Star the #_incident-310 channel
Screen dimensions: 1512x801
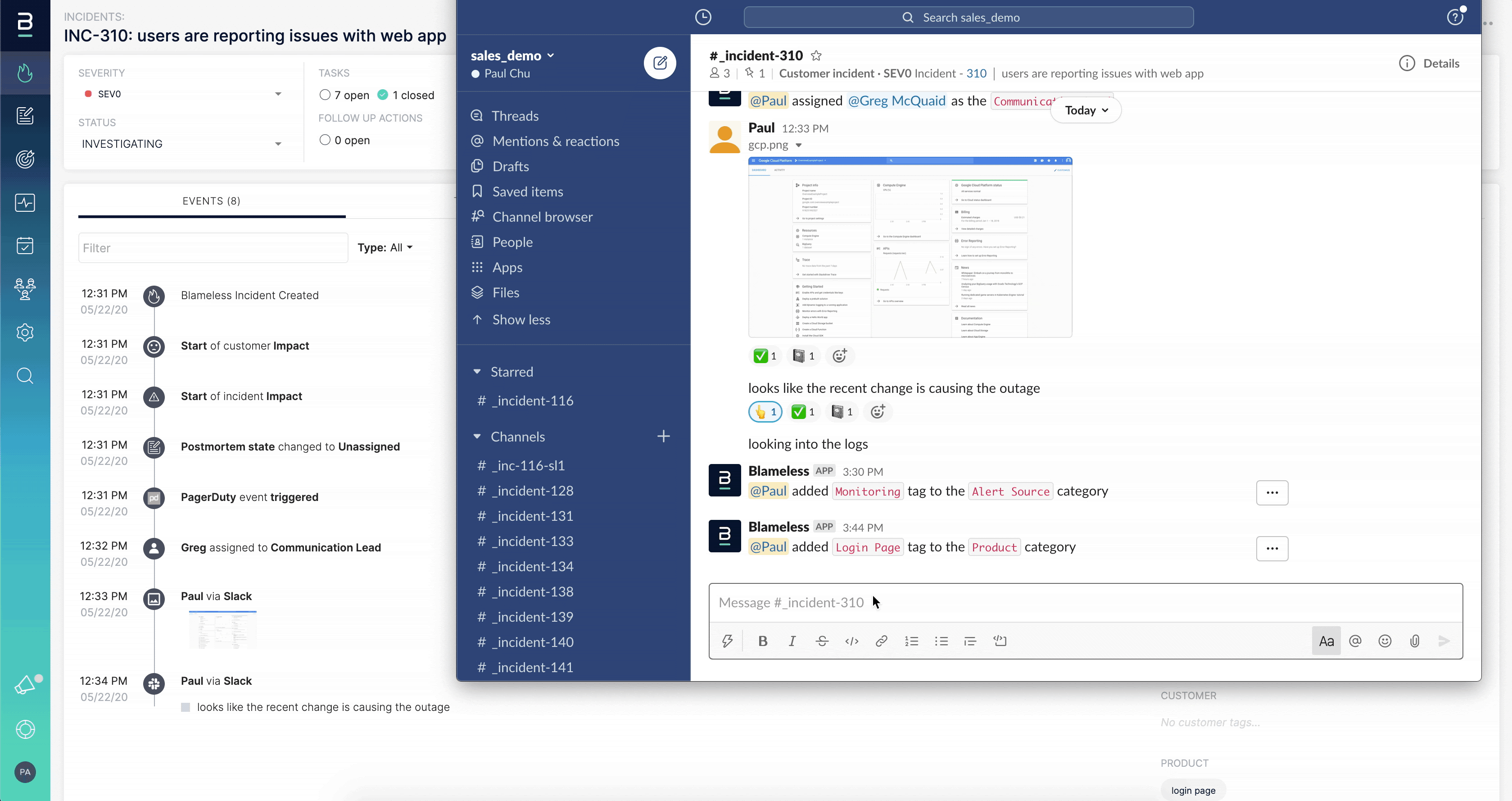pos(816,56)
